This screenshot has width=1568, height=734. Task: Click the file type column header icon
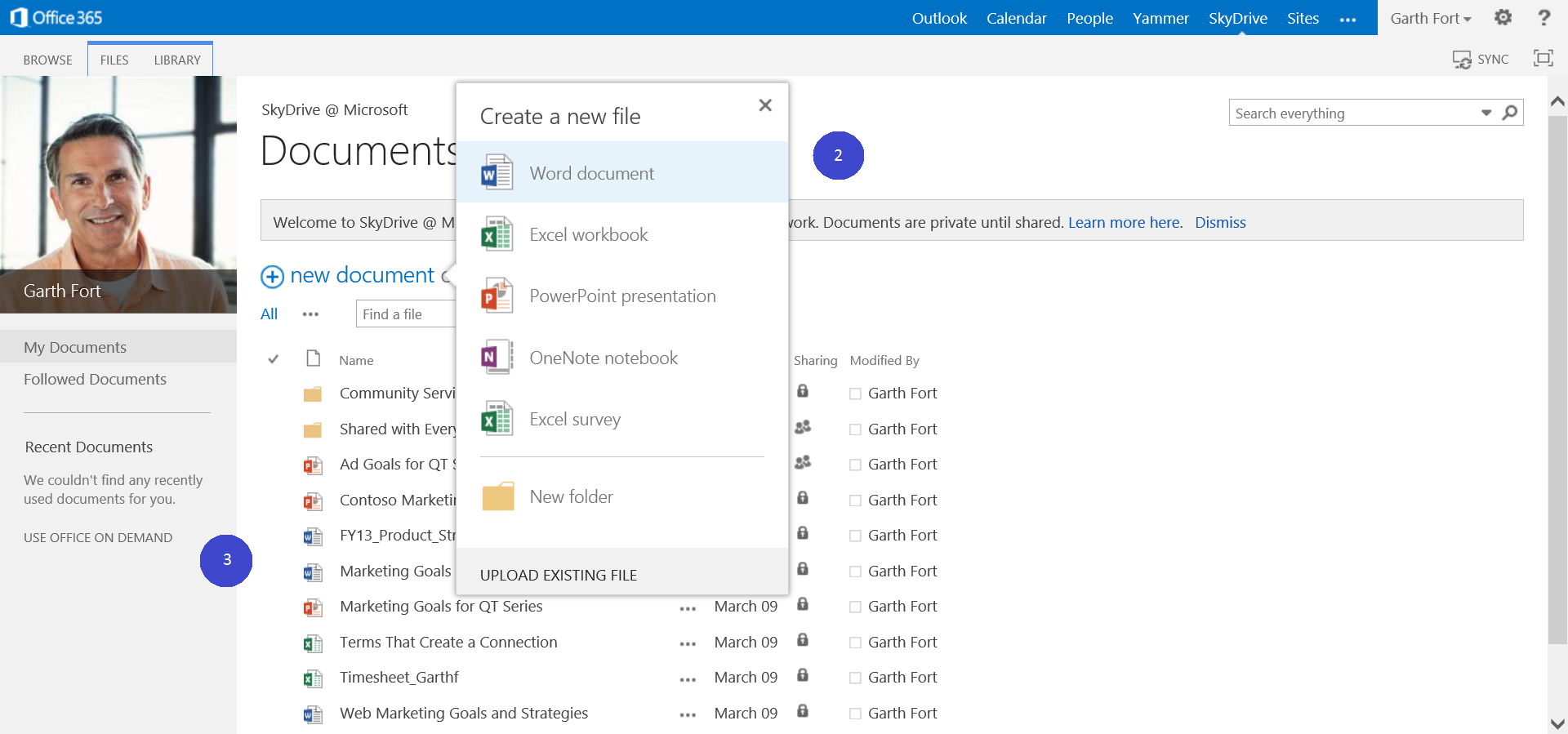click(x=313, y=358)
